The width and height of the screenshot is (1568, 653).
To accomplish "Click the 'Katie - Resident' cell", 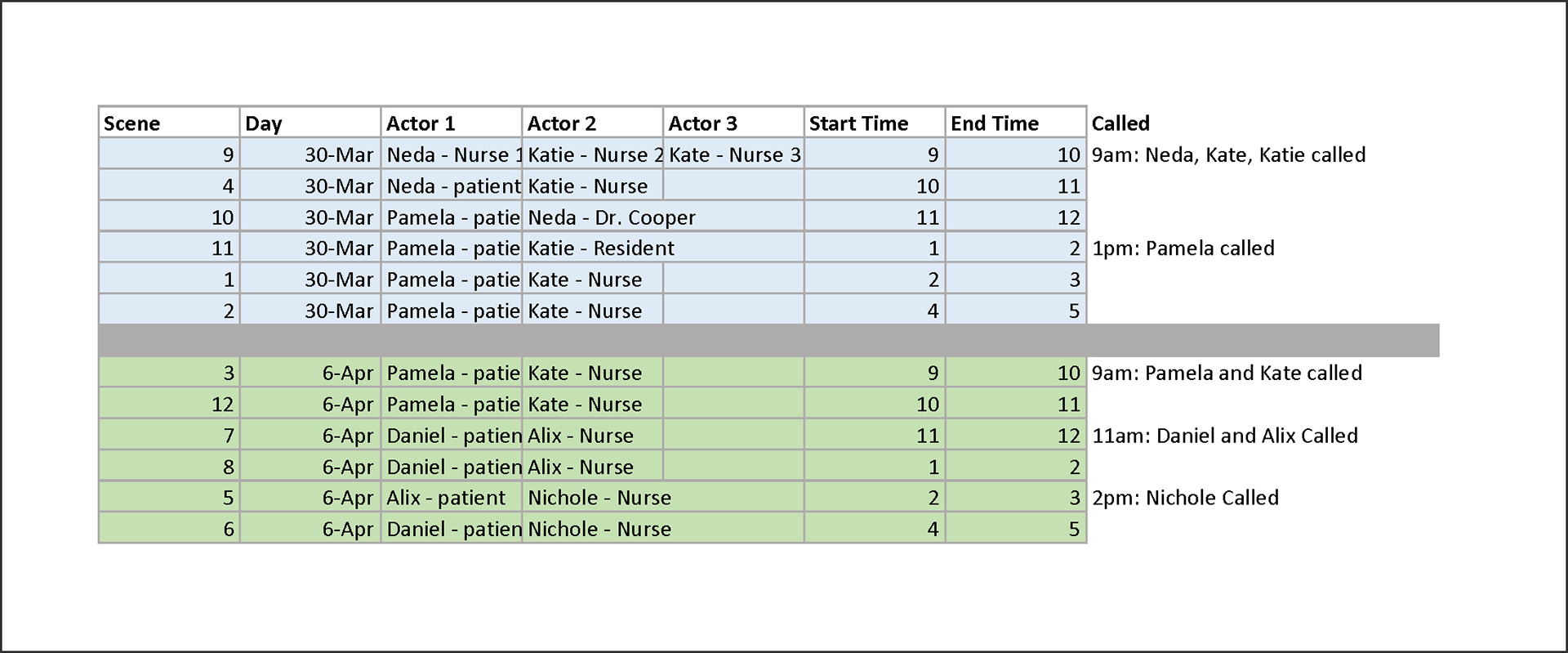I will click(x=601, y=248).
